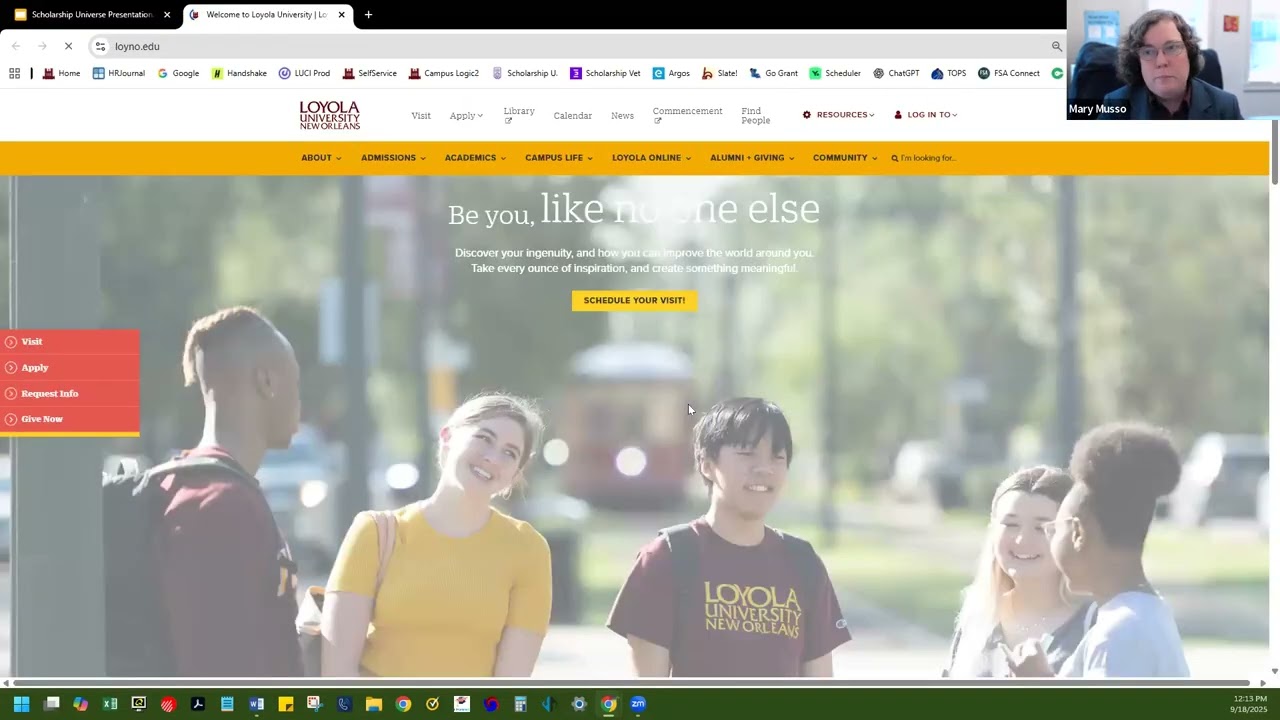This screenshot has height=720, width=1280.
Task: Open the Campus Logic2 bookmark
Action: click(443, 73)
